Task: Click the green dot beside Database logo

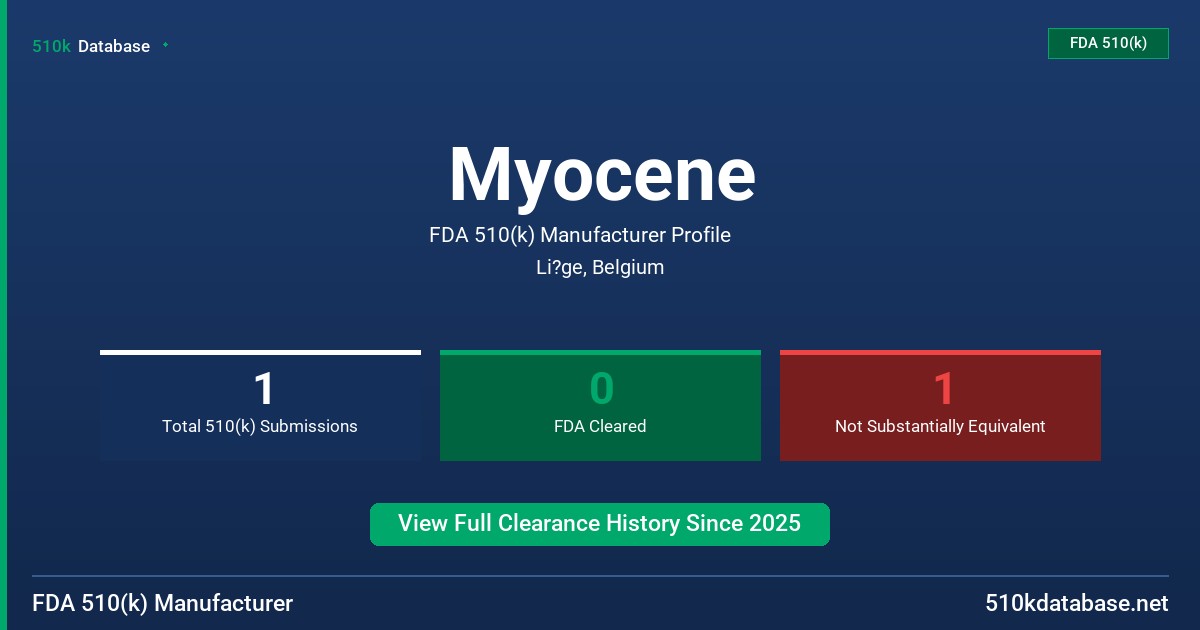Action: (165, 45)
